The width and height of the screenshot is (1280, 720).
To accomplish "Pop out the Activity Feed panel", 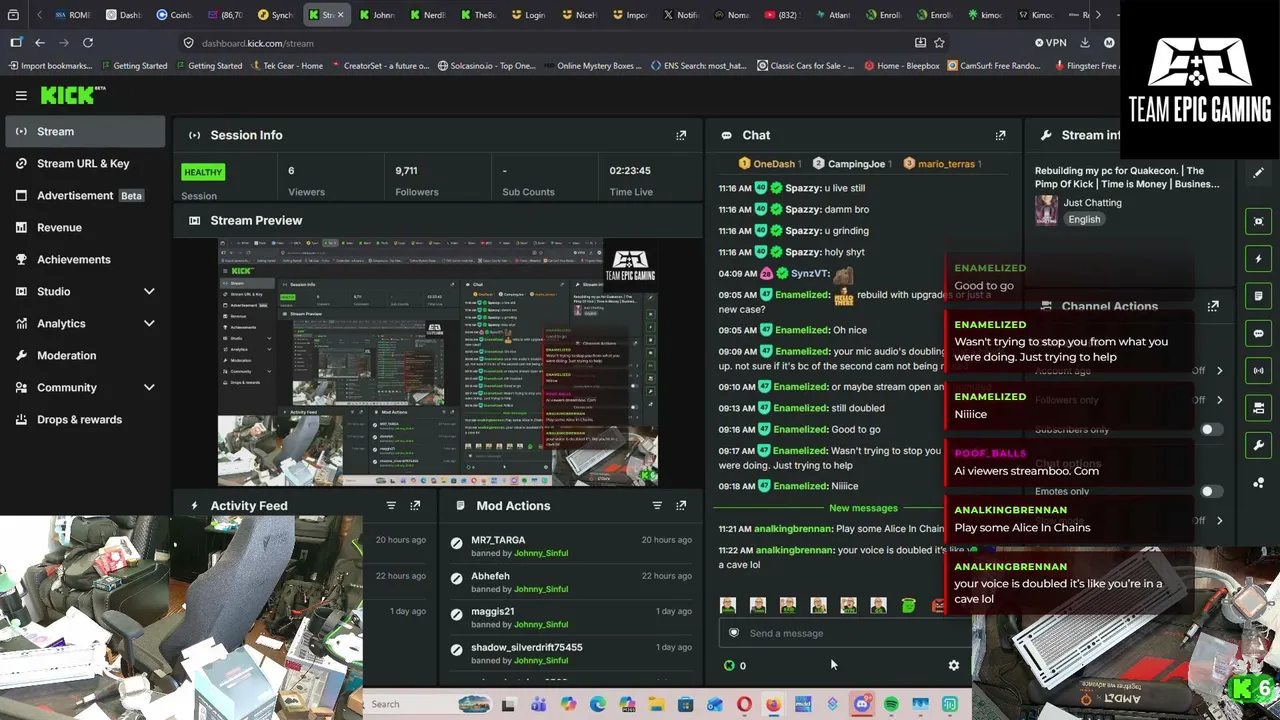I will pyautogui.click(x=415, y=505).
